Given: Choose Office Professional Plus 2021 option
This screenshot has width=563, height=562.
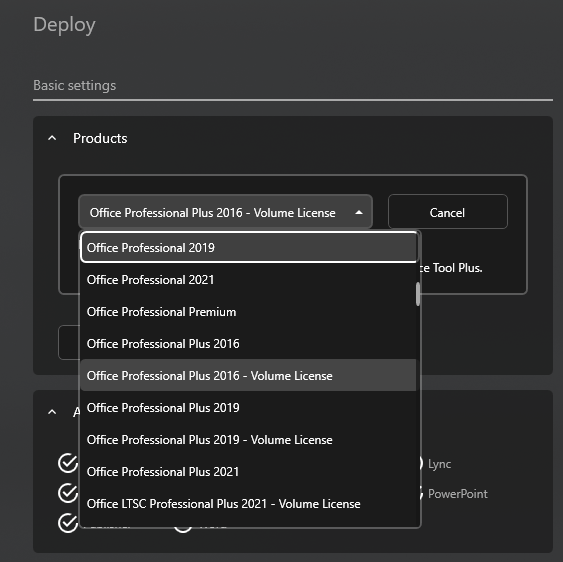Looking at the screenshot, I should click(248, 471).
